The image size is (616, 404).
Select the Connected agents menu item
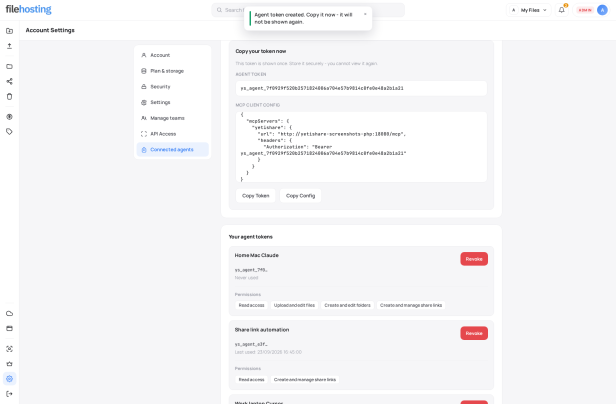(x=172, y=150)
